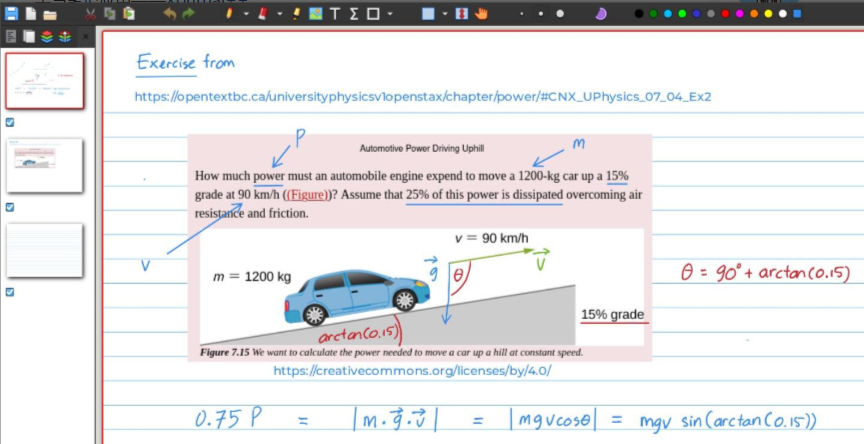This screenshot has width=864, height=444.
Task: Pick the gray color swatch
Action: (x=711, y=14)
